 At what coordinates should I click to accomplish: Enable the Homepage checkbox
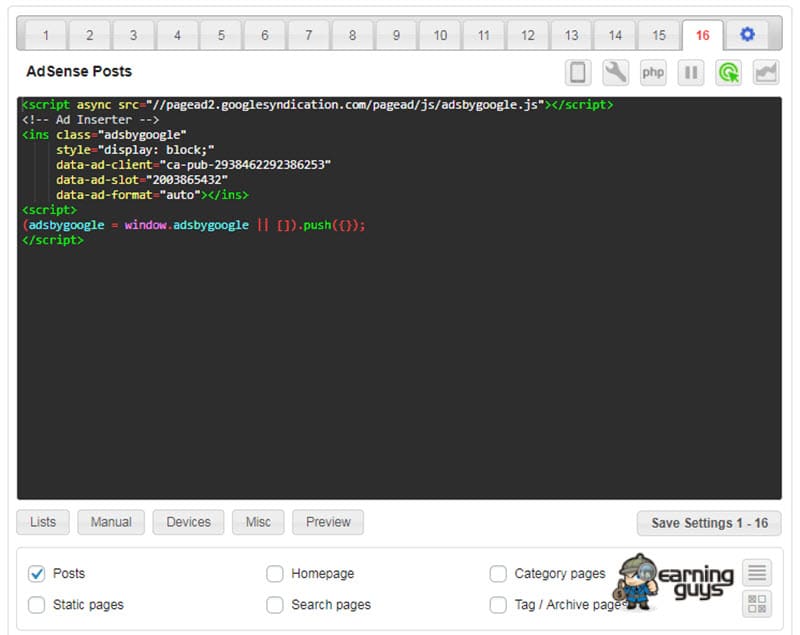click(x=275, y=574)
